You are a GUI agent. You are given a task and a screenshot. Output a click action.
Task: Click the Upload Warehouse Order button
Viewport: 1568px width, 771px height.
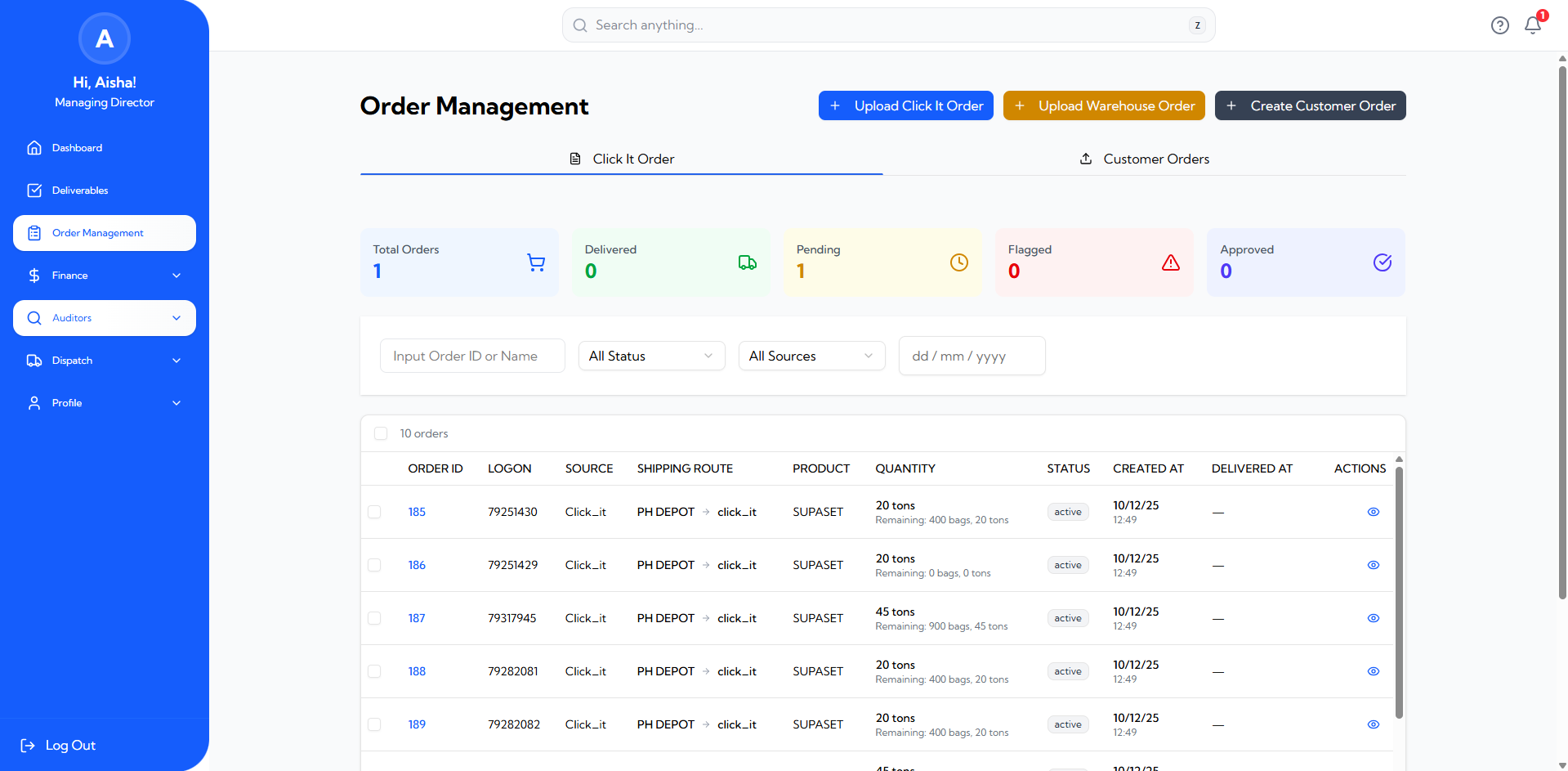[1104, 105]
